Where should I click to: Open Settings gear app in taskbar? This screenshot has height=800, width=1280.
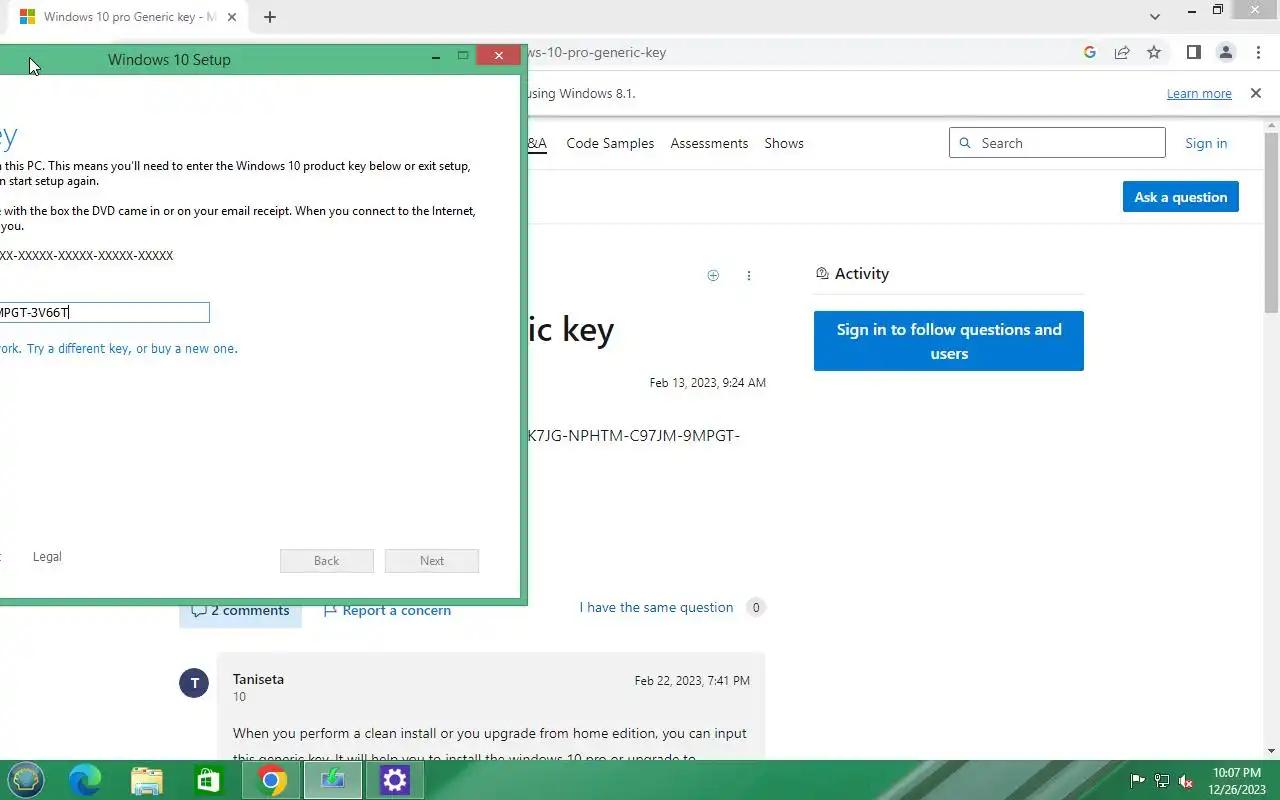point(395,780)
